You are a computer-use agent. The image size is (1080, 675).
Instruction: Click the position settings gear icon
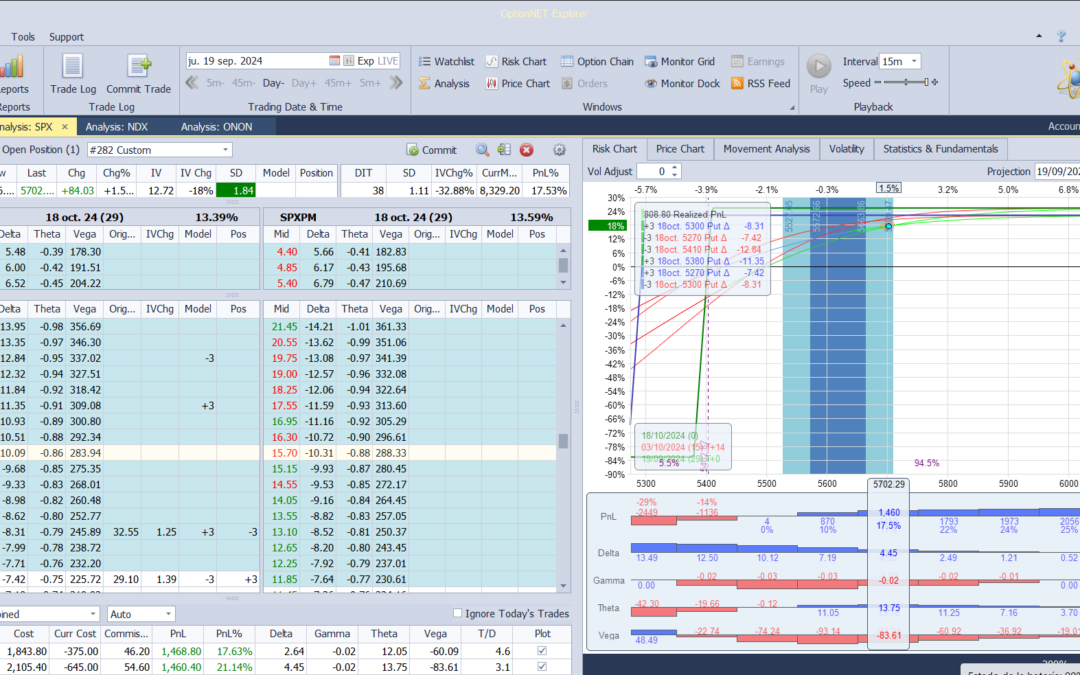click(x=559, y=150)
